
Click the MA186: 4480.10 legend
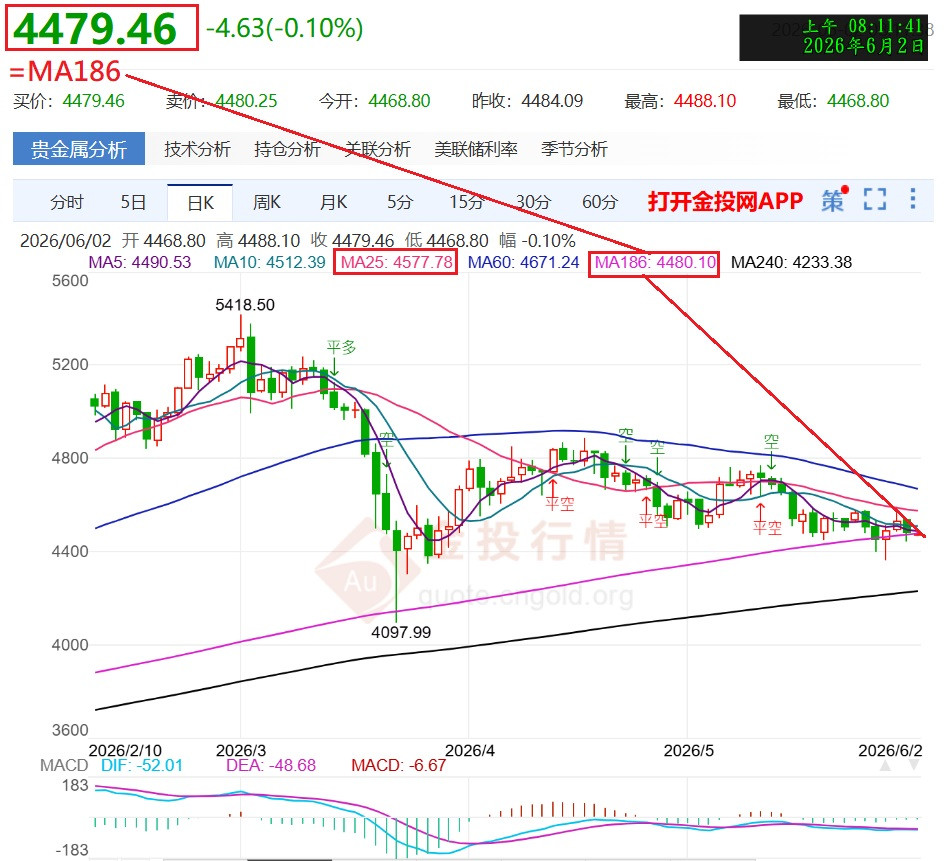point(655,262)
